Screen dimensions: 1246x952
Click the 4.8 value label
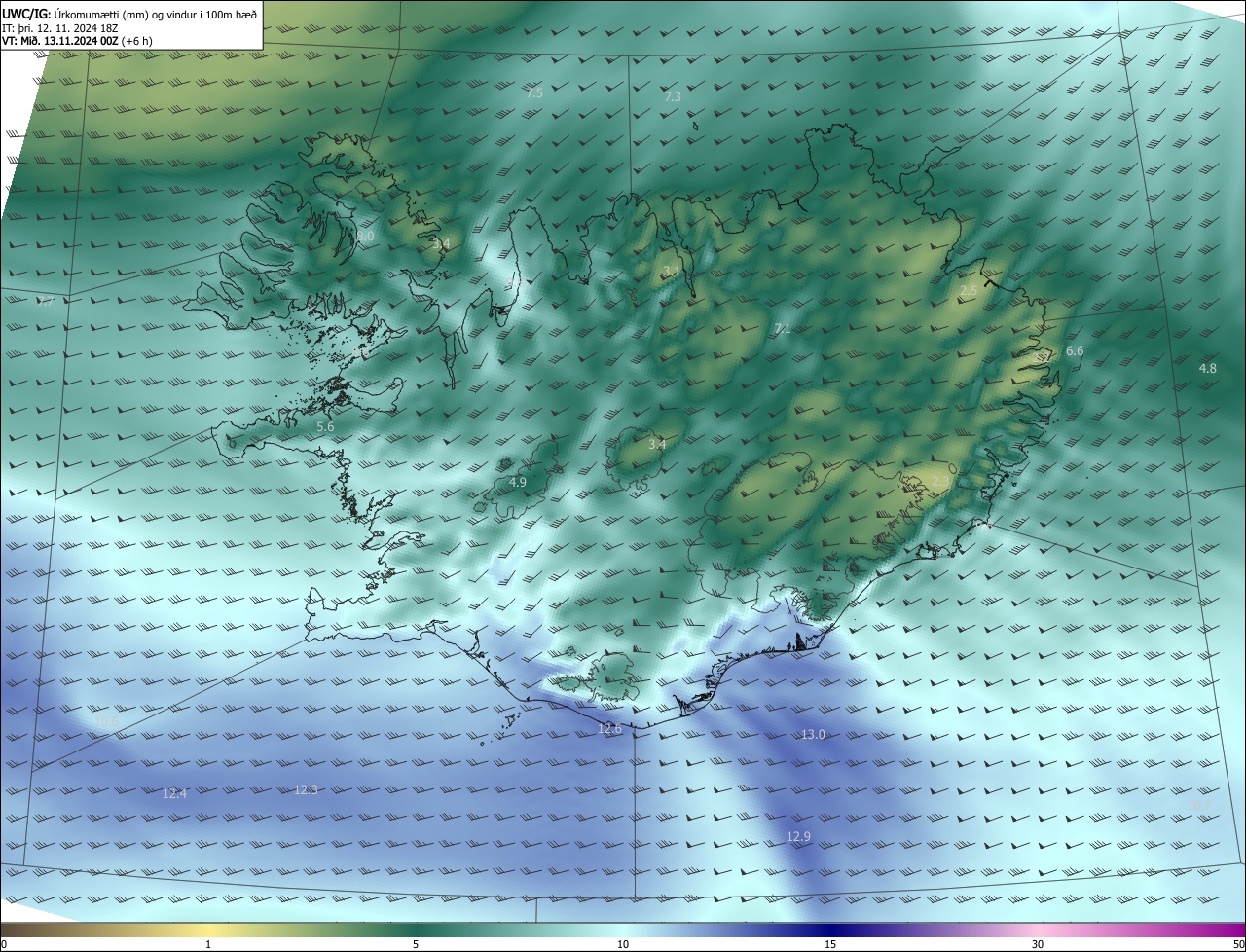(x=1207, y=368)
